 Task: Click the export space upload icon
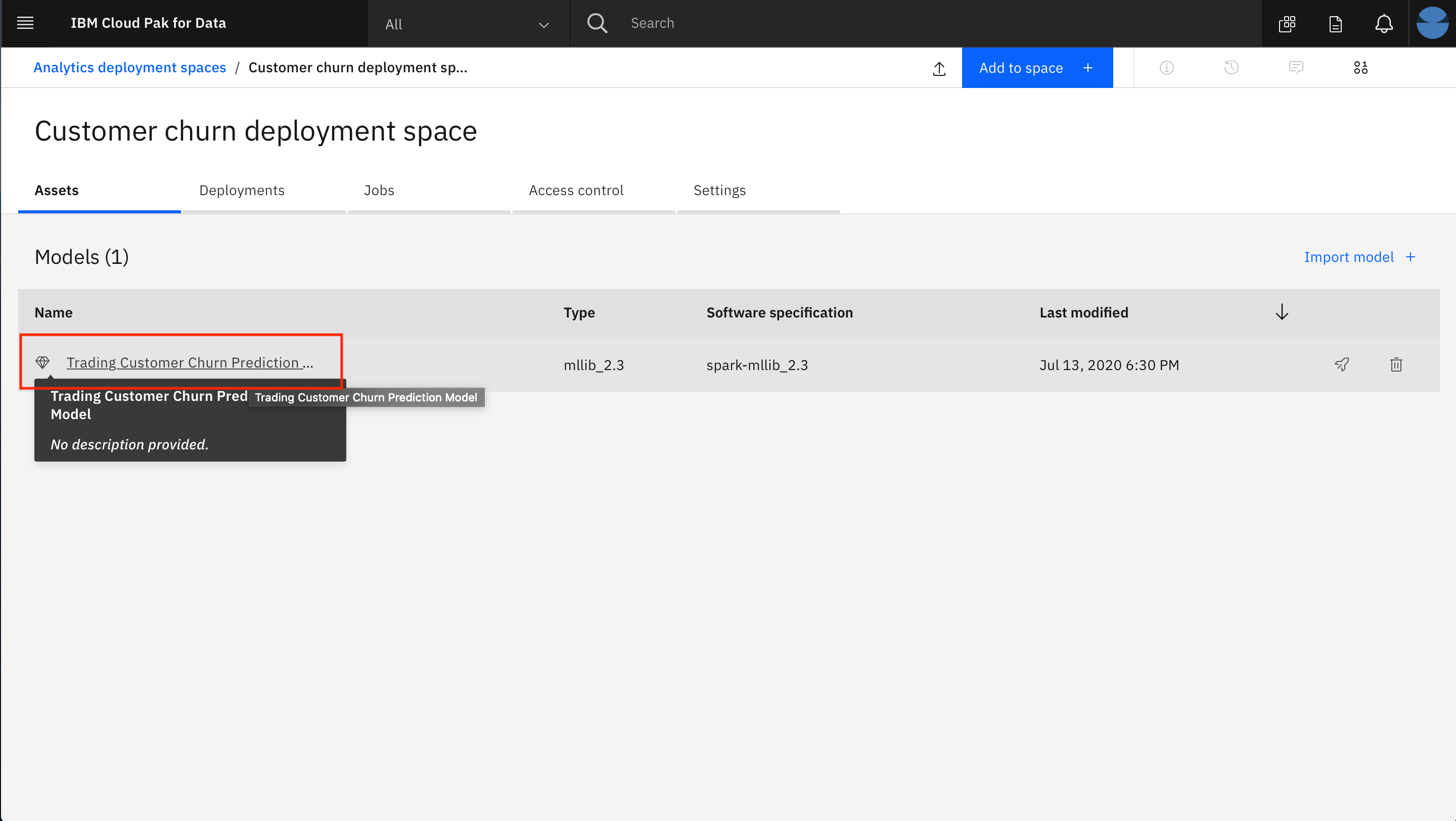coord(939,68)
